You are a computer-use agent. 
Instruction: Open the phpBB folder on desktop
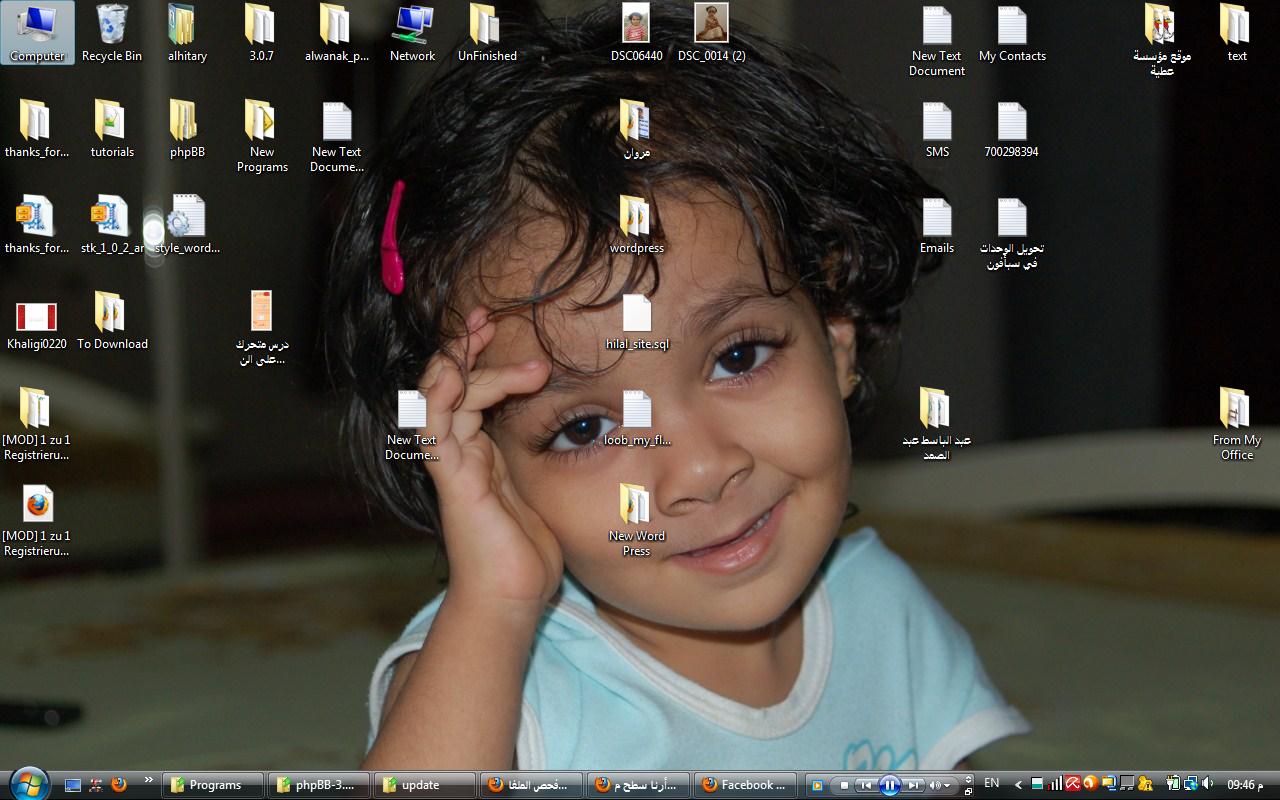point(187,128)
